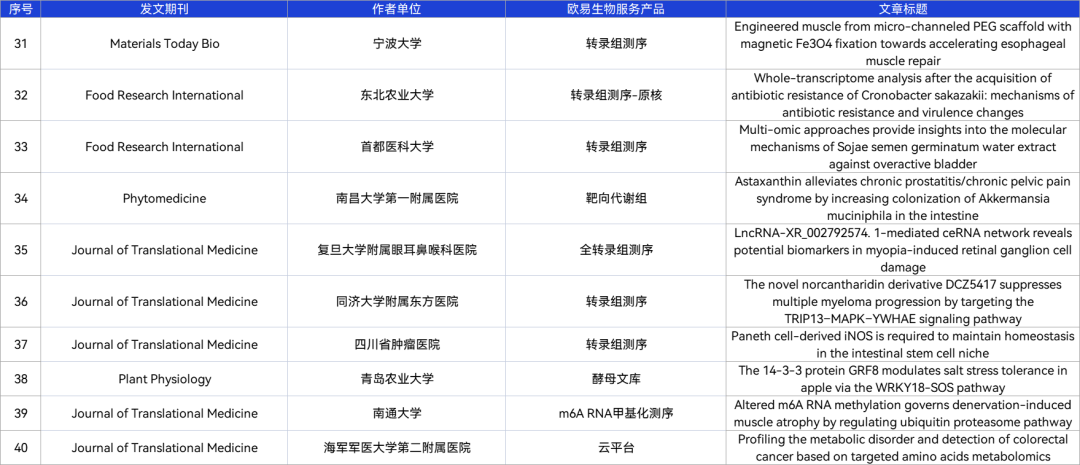Select the 四川省肿瘤医院 cell
Image resolution: width=1080 pixels, height=465 pixels.
tap(396, 344)
